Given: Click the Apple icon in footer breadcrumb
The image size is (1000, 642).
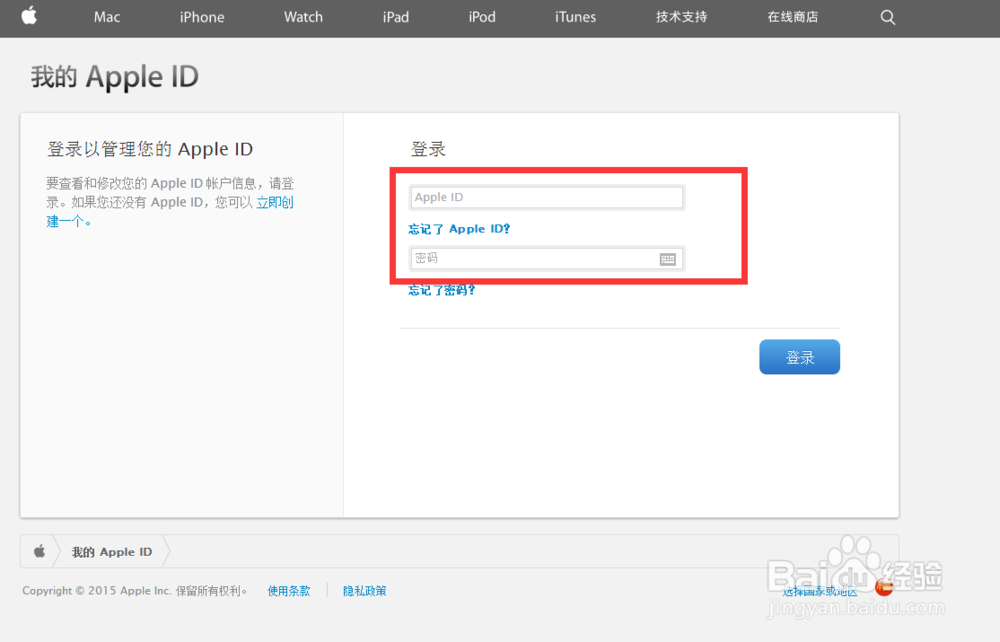Looking at the screenshot, I should point(40,551).
